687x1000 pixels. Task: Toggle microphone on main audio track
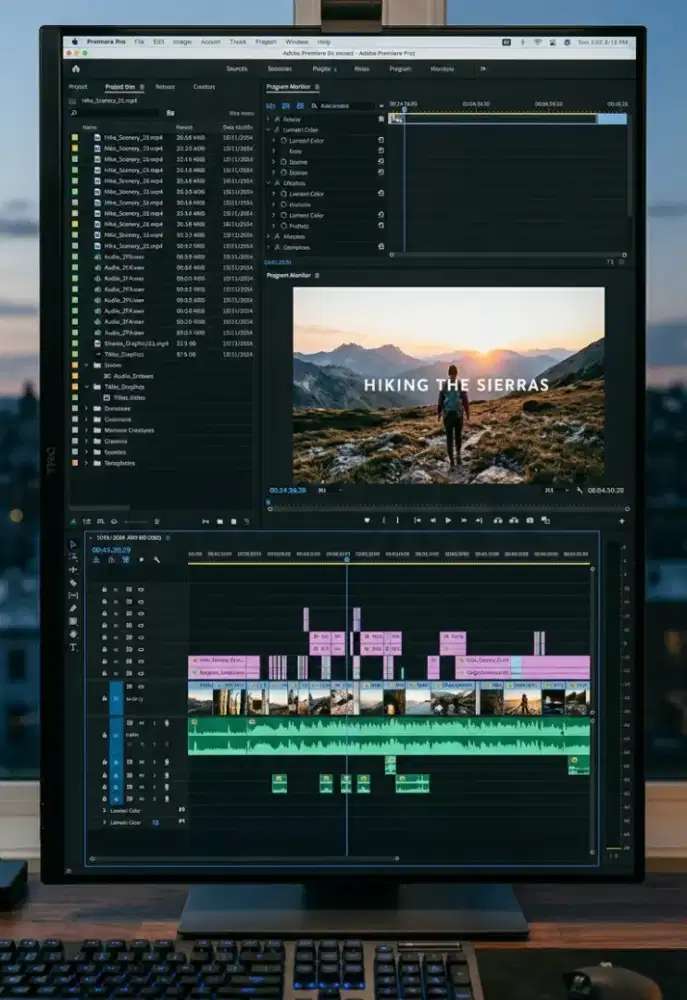[x=166, y=723]
